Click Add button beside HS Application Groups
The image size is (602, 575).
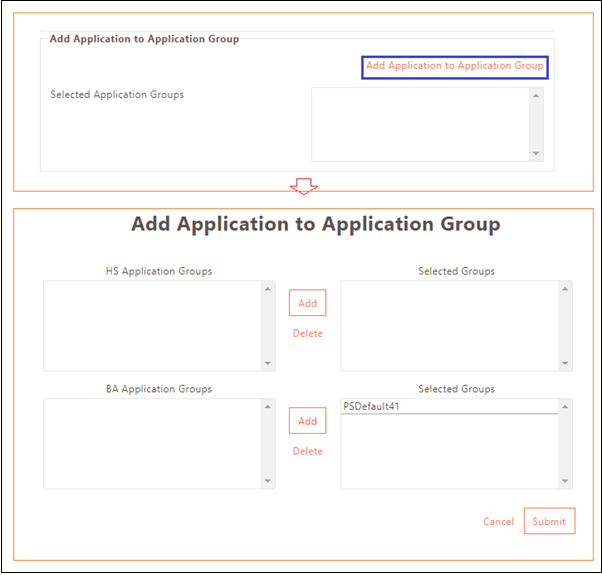click(307, 303)
